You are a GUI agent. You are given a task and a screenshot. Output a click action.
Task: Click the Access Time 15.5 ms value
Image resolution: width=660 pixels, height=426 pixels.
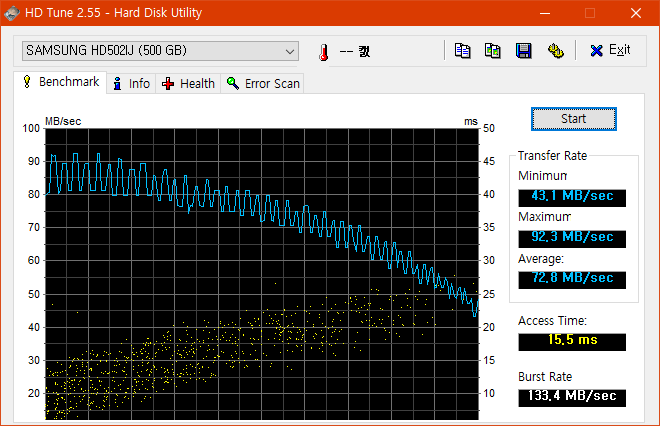(x=572, y=341)
